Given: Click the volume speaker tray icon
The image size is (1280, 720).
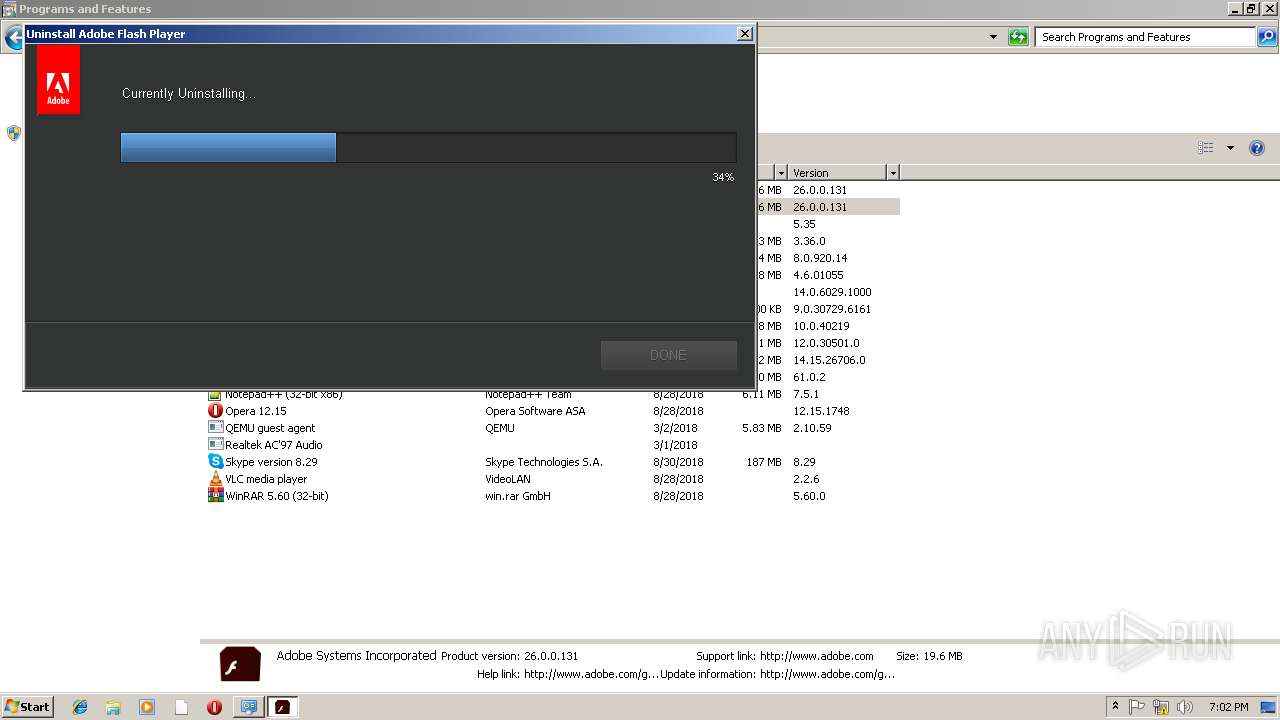Looking at the screenshot, I should pos(1185,707).
